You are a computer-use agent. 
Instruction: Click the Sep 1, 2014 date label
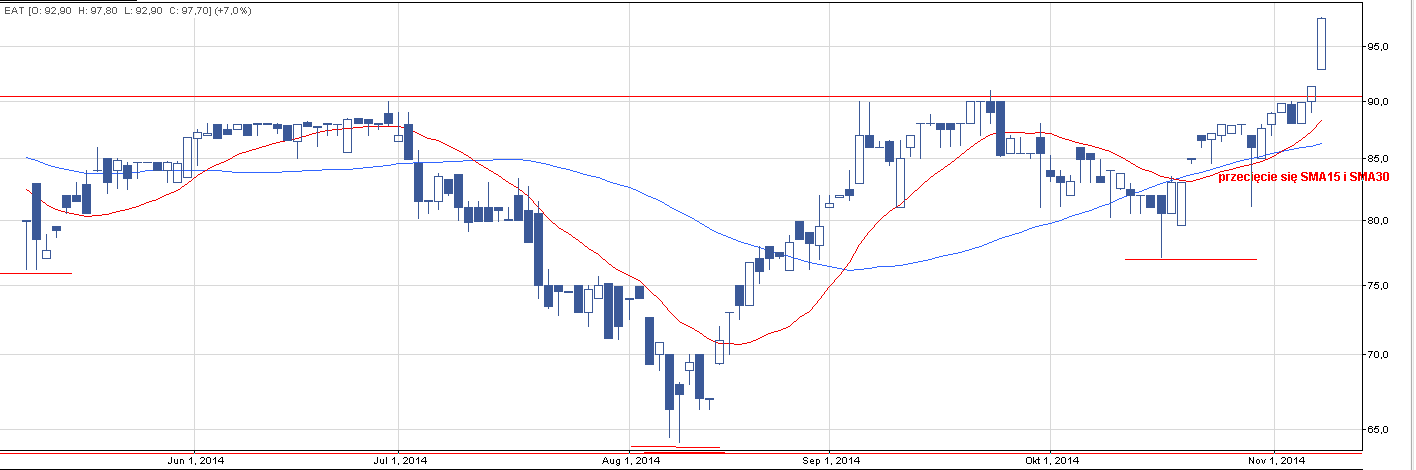click(x=831, y=461)
